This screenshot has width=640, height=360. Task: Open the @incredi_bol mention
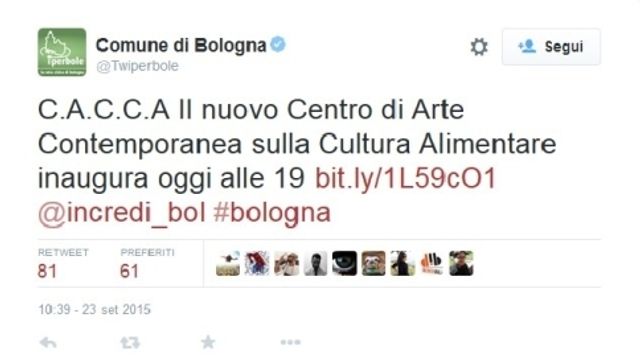tap(122, 213)
